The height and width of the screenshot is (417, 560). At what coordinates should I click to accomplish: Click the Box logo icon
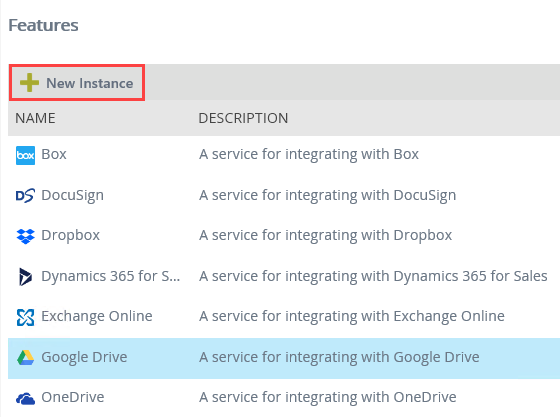(25, 155)
